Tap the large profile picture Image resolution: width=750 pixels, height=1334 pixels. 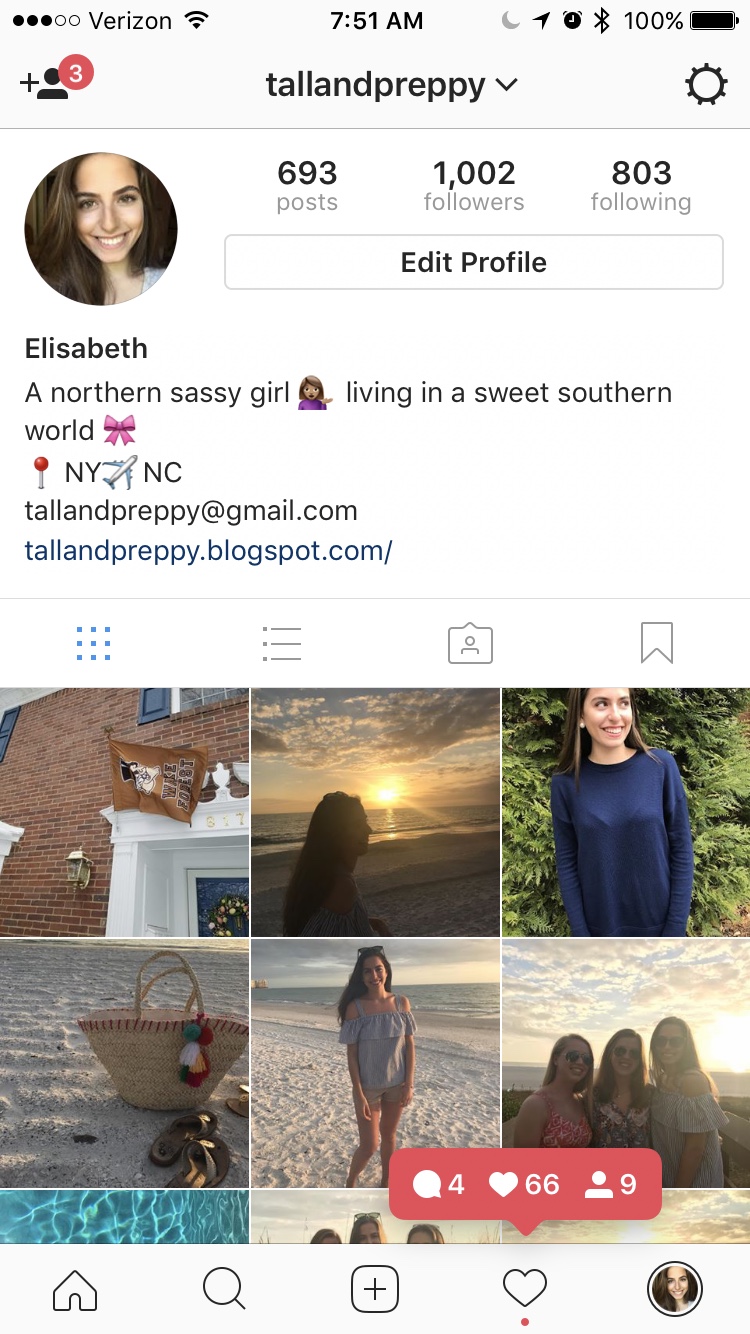pos(101,229)
